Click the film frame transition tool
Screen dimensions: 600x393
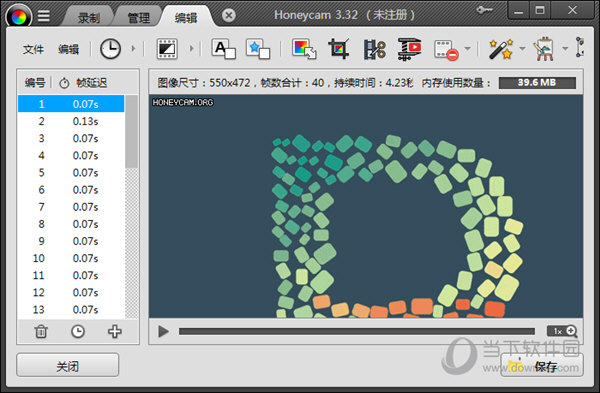point(167,49)
